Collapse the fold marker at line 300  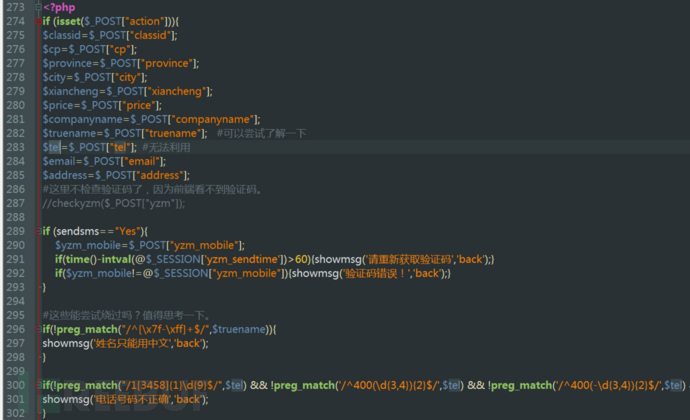point(38,385)
